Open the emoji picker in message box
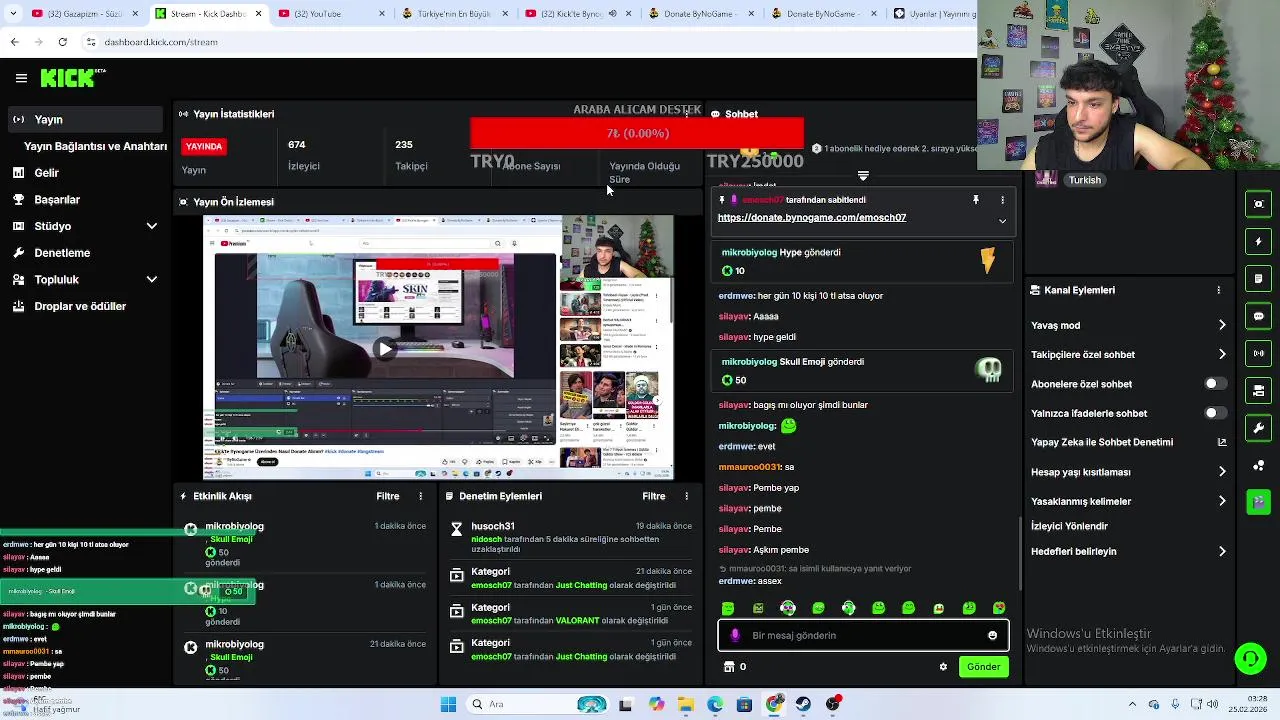The width and height of the screenshot is (1280, 720). 992,635
